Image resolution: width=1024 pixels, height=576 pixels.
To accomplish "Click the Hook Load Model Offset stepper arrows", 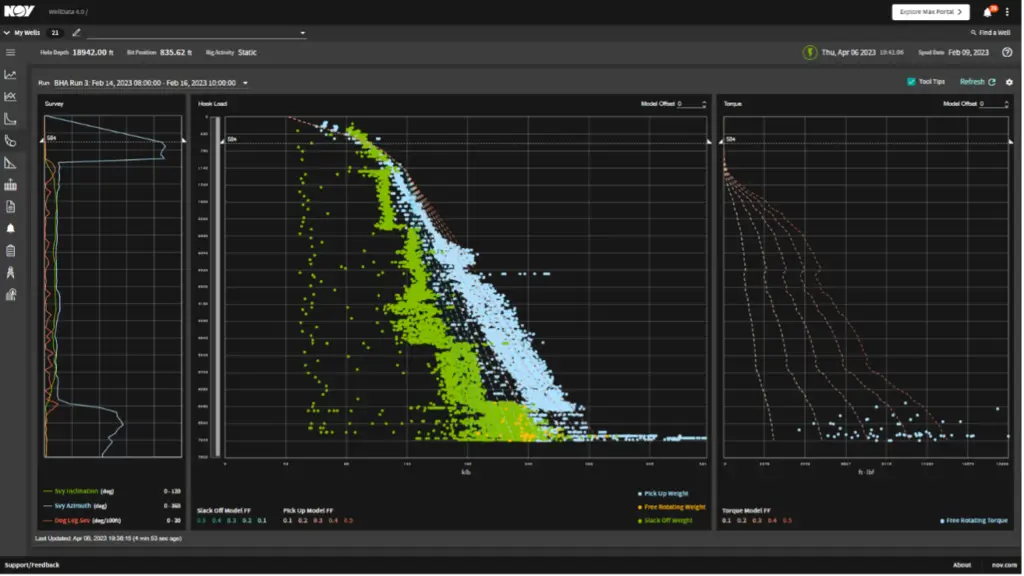I will (x=704, y=104).
